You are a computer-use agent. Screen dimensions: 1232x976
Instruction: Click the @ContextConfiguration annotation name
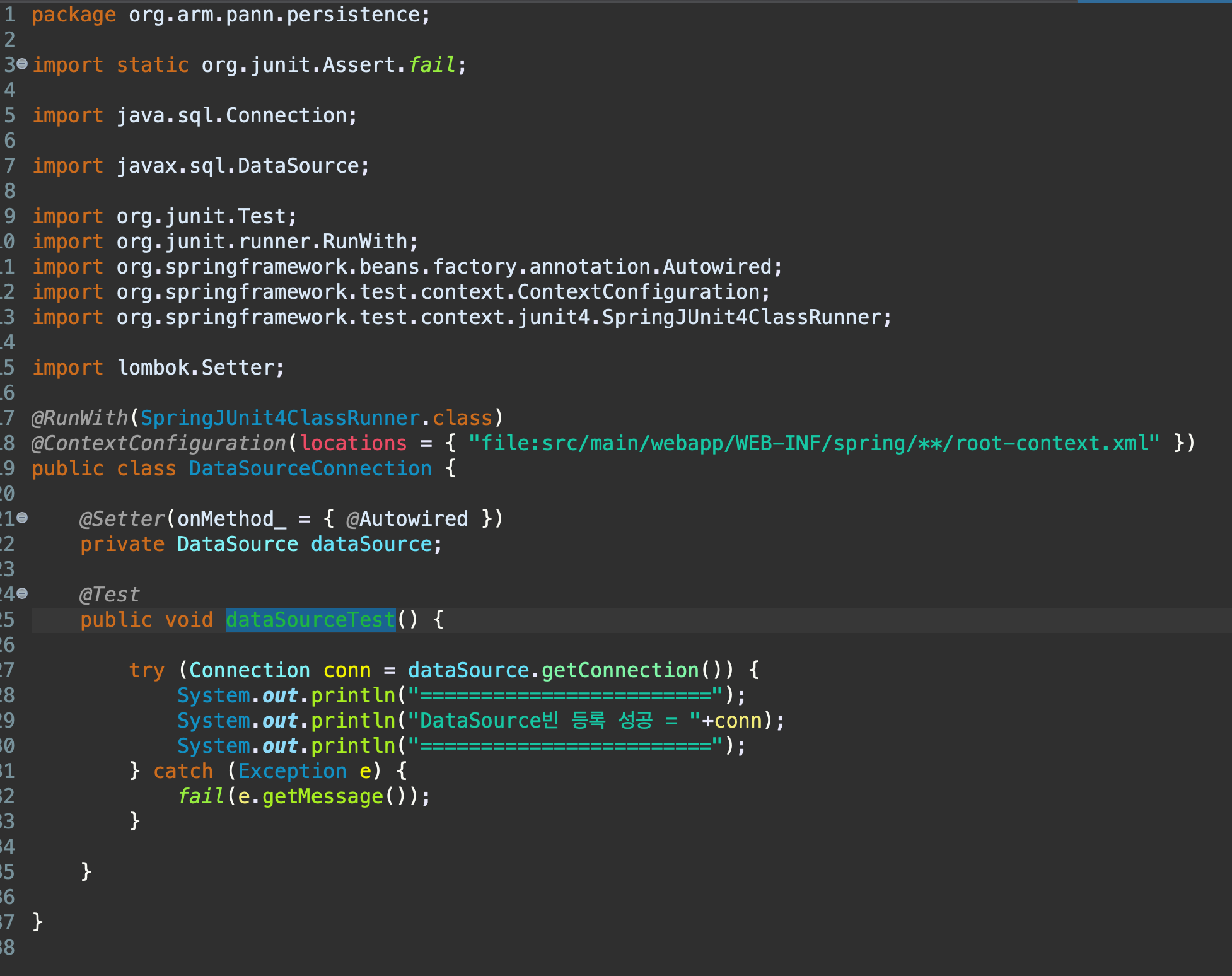(159, 443)
